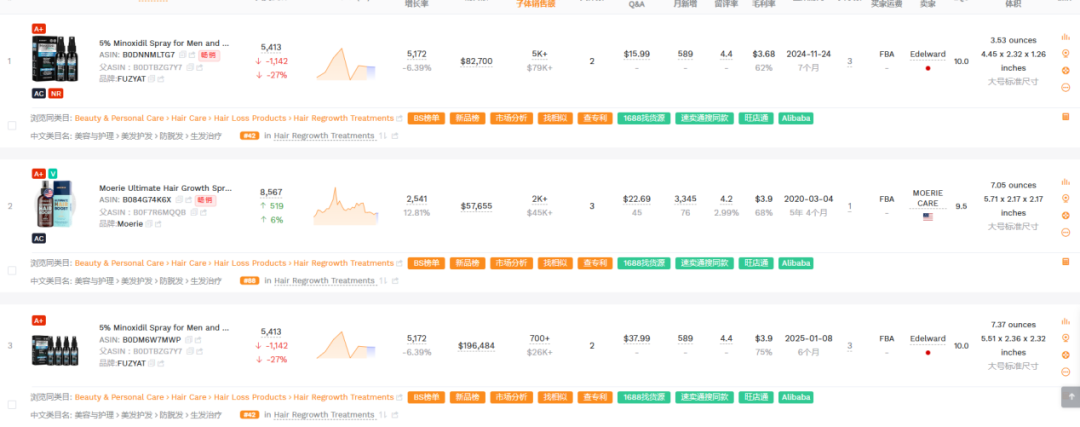
Task: Click the sales trend sparkline for product 1
Action: coord(345,63)
